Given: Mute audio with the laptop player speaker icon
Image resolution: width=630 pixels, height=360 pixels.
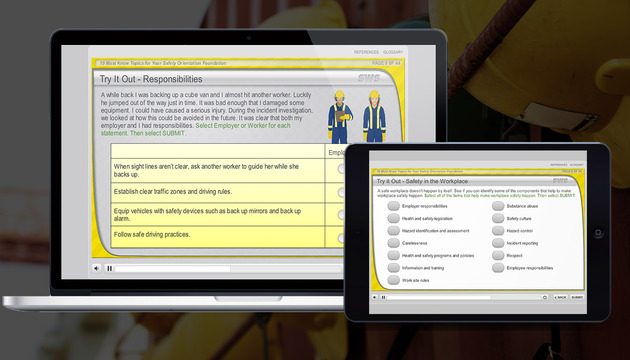Looking at the screenshot, I should coord(96,268).
